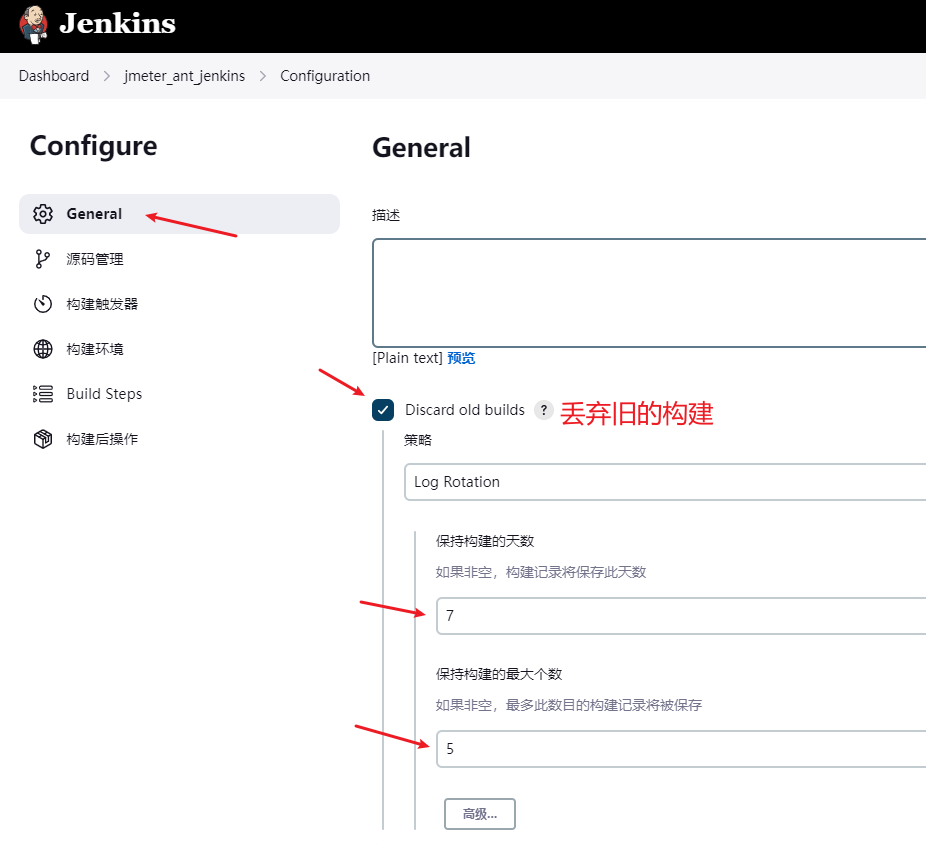The height and width of the screenshot is (845, 926).
Task: Open the Log Rotation strategy dropdown
Action: 665,482
